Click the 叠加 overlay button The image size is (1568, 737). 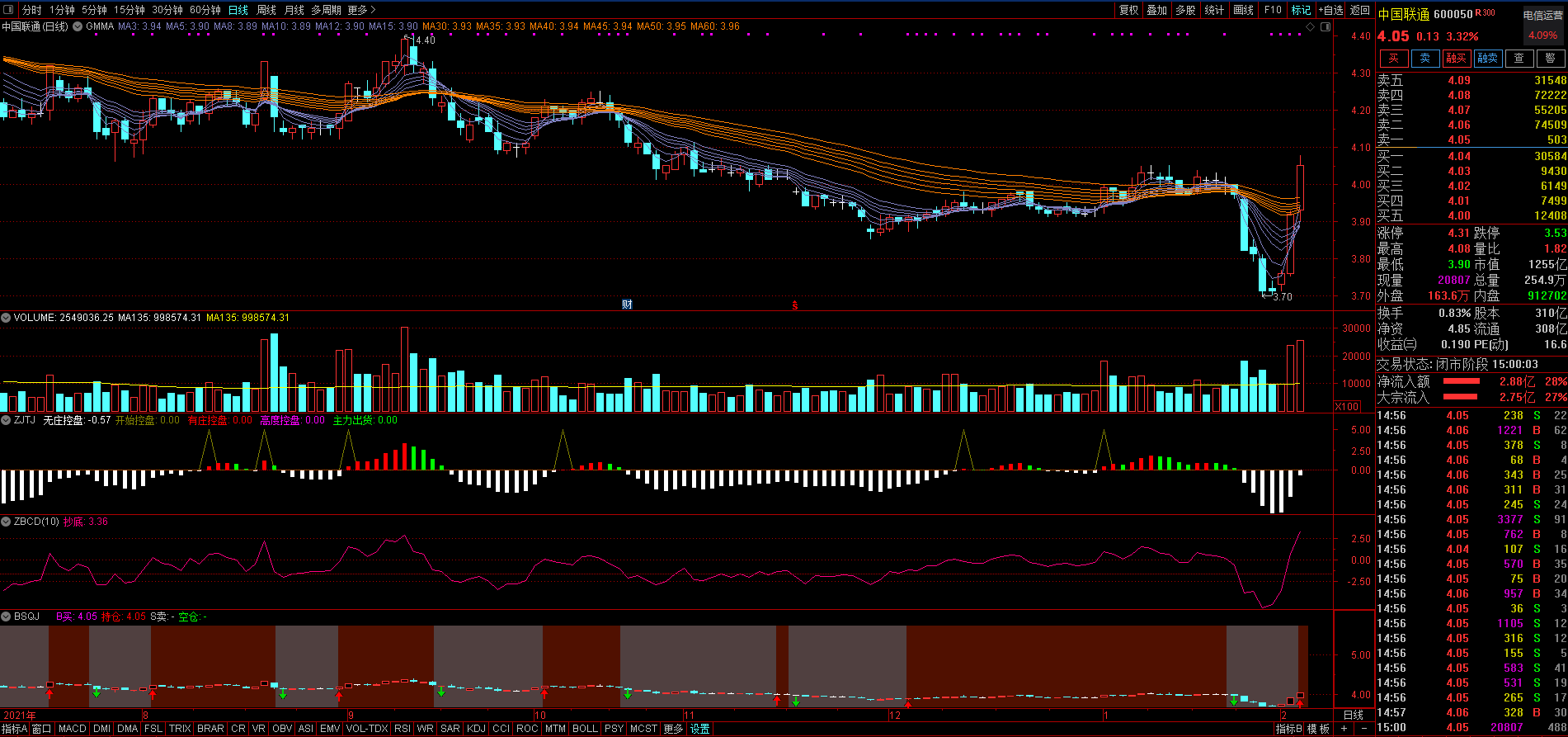click(x=1156, y=10)
